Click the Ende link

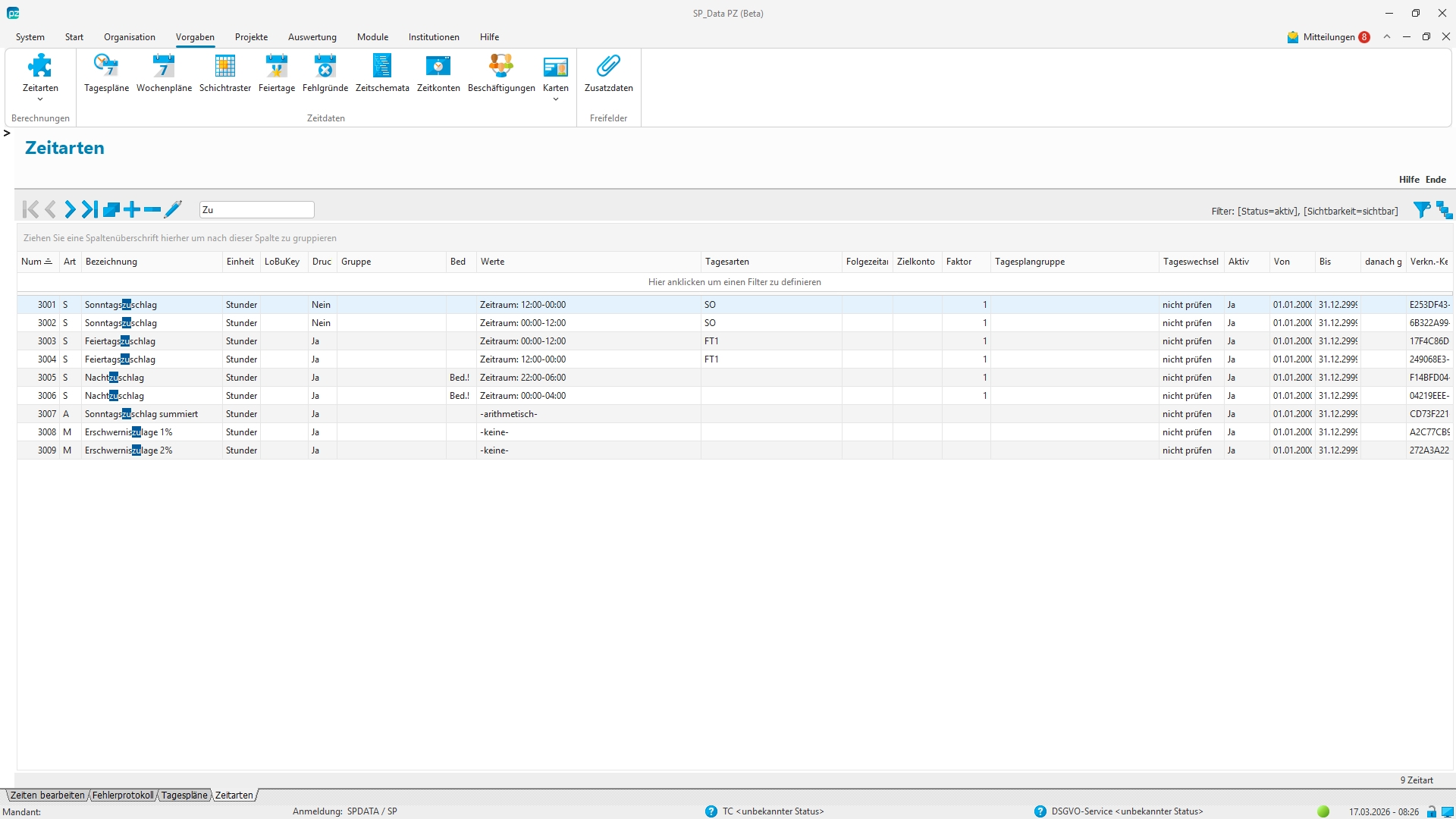(1436, 180)
